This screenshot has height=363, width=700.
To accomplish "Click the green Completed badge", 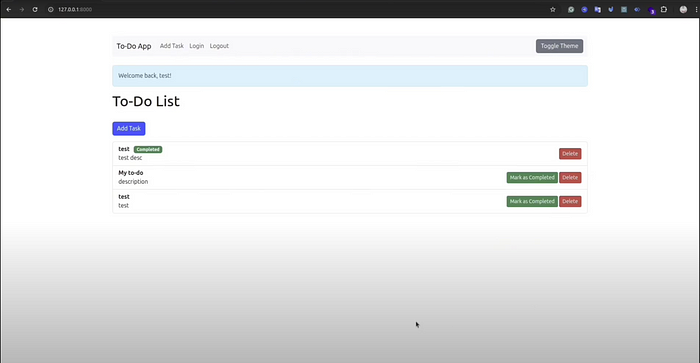I will click(148, 150).
